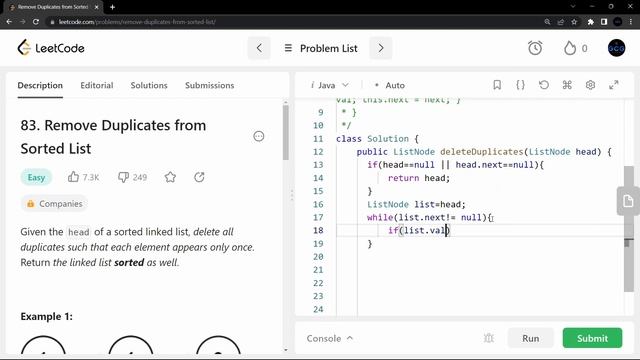Image resolution: width=640 pixels, height=360 pixels.
Task: Open browser zoom magnifier icon
Action: [x=547, y=22]
